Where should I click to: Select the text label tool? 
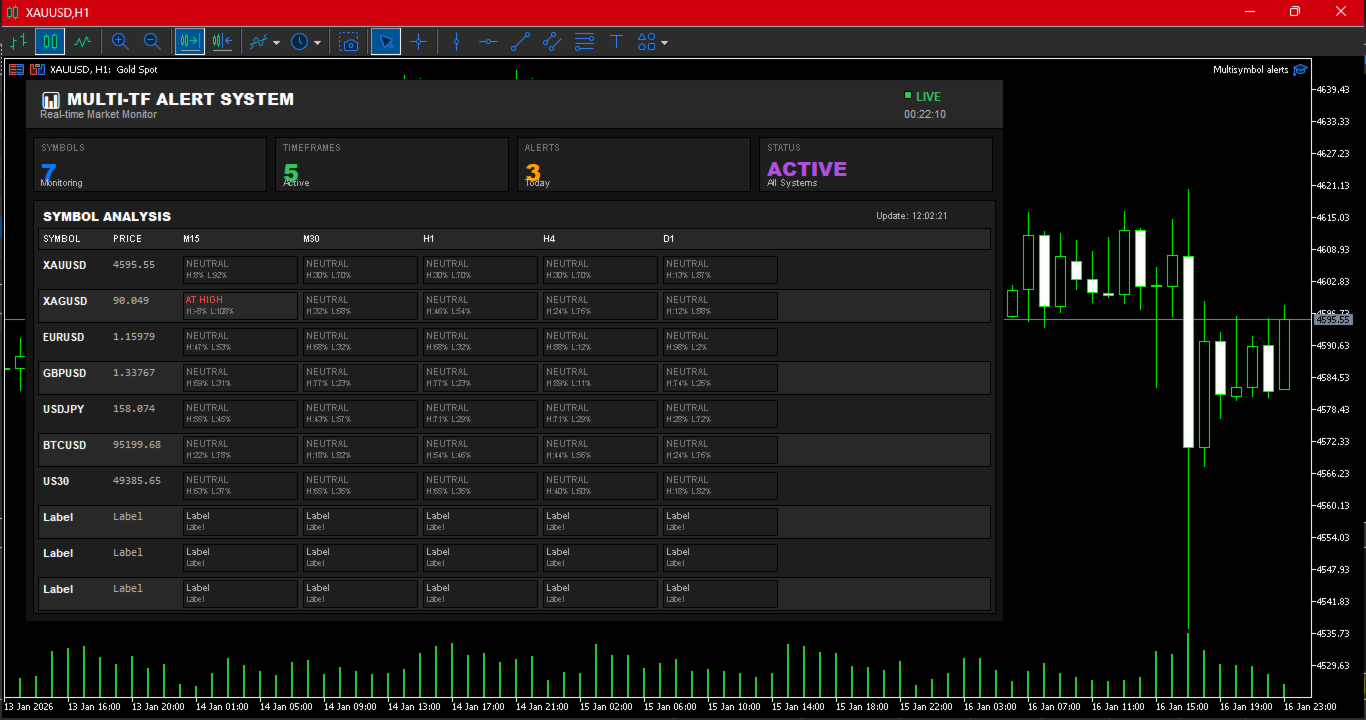(616, 41)
